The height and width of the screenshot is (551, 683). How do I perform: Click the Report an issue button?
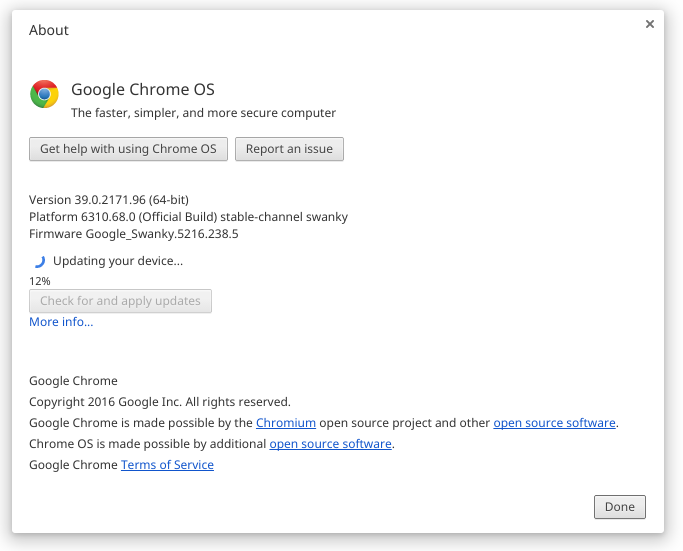tap(289, 149)
